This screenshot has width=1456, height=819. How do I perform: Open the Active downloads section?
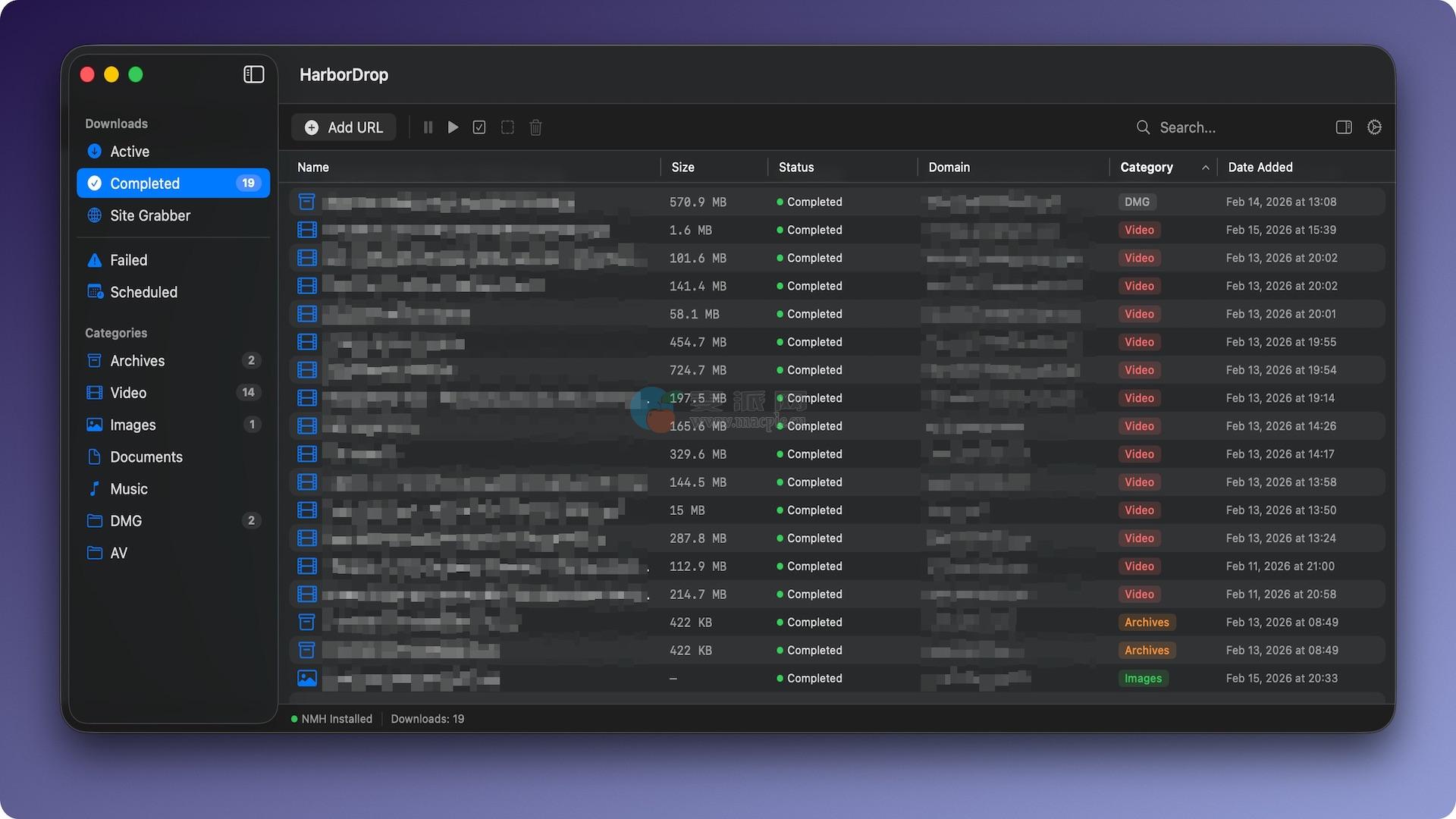pos(130,152)
